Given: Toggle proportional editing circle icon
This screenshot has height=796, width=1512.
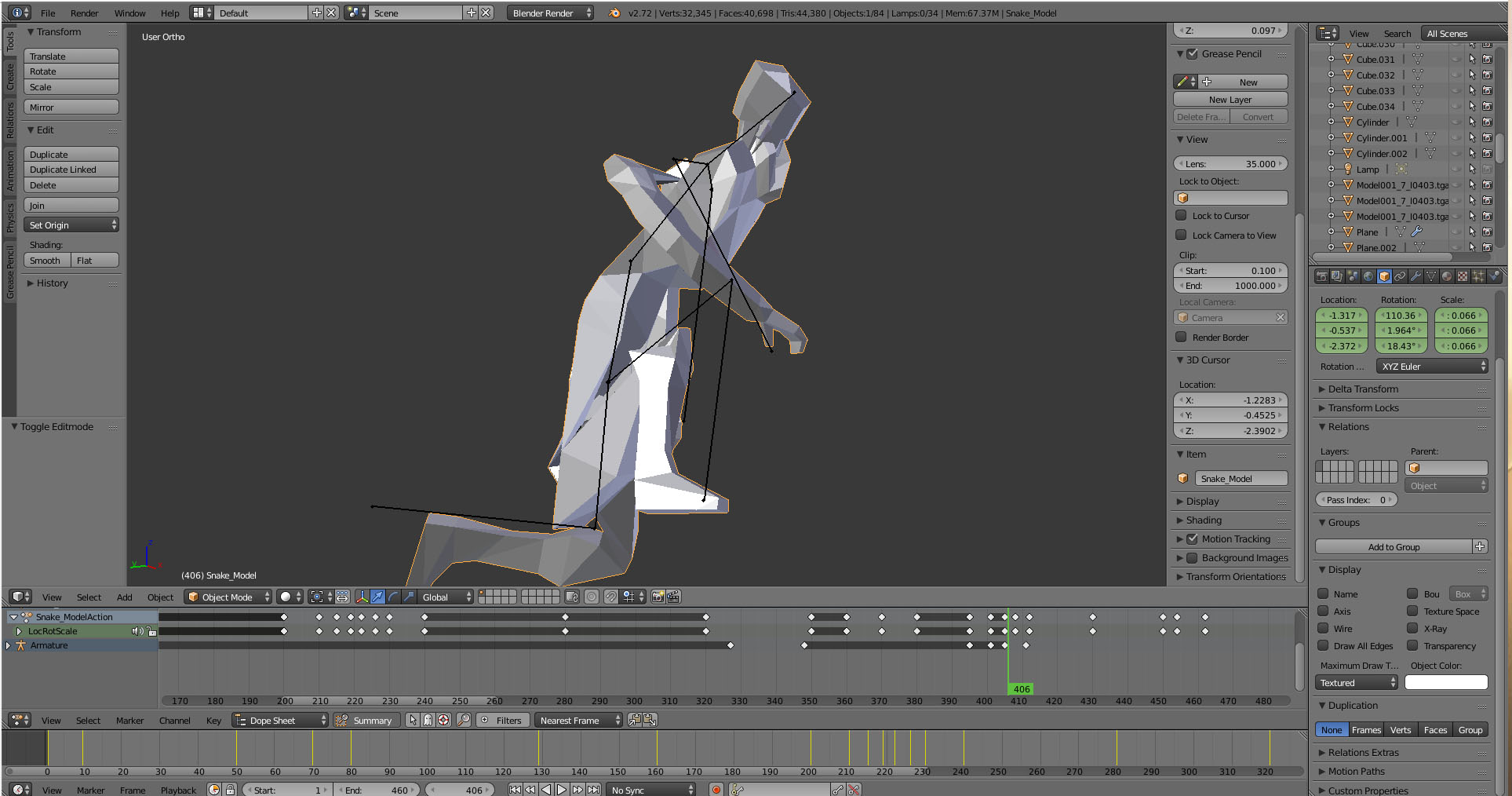Looking at the screenshot, I should pyautogui.click(x=592, y=597).
